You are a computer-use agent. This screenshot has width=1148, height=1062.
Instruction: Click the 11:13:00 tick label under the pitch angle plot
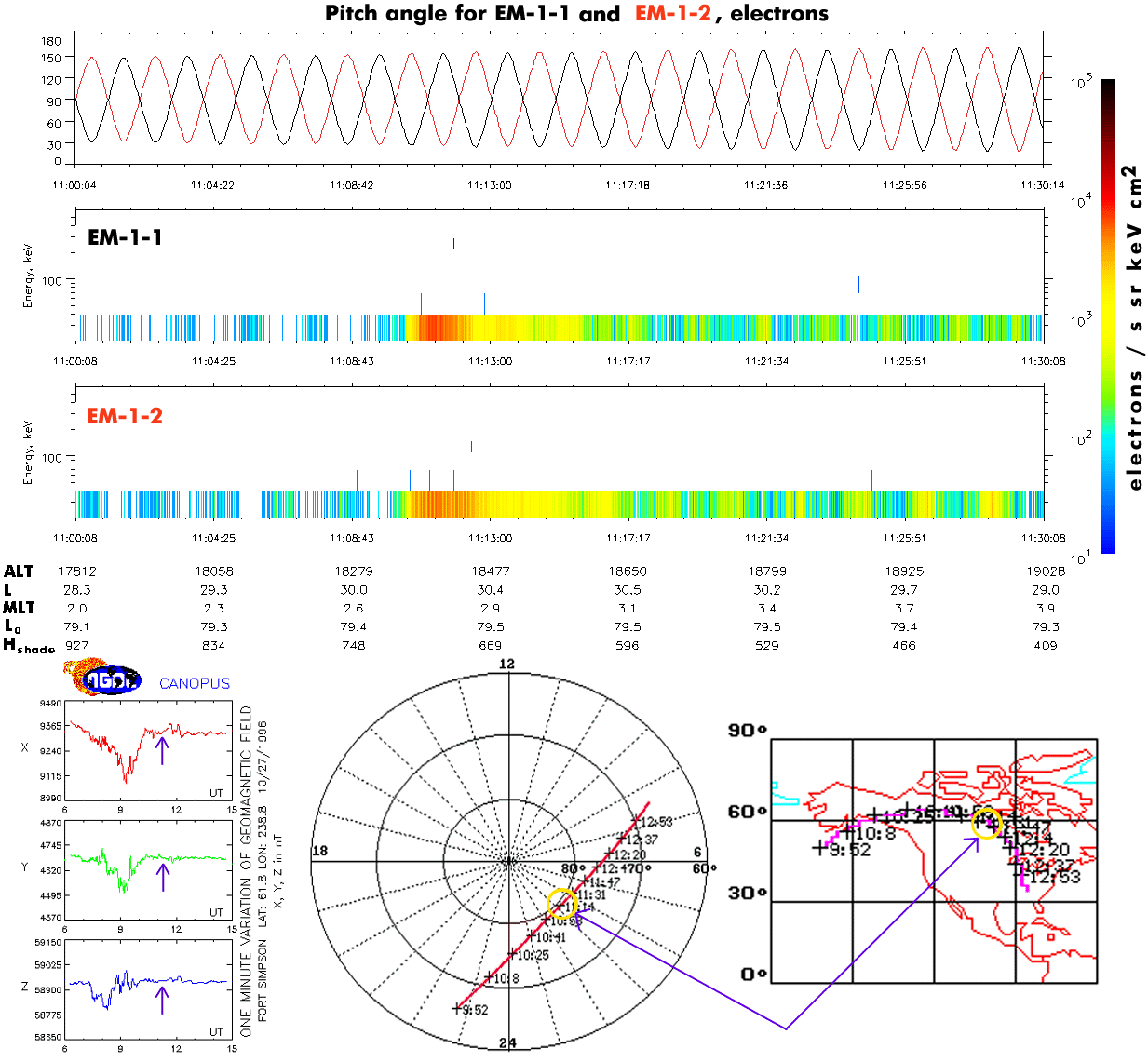pos(490,185)
